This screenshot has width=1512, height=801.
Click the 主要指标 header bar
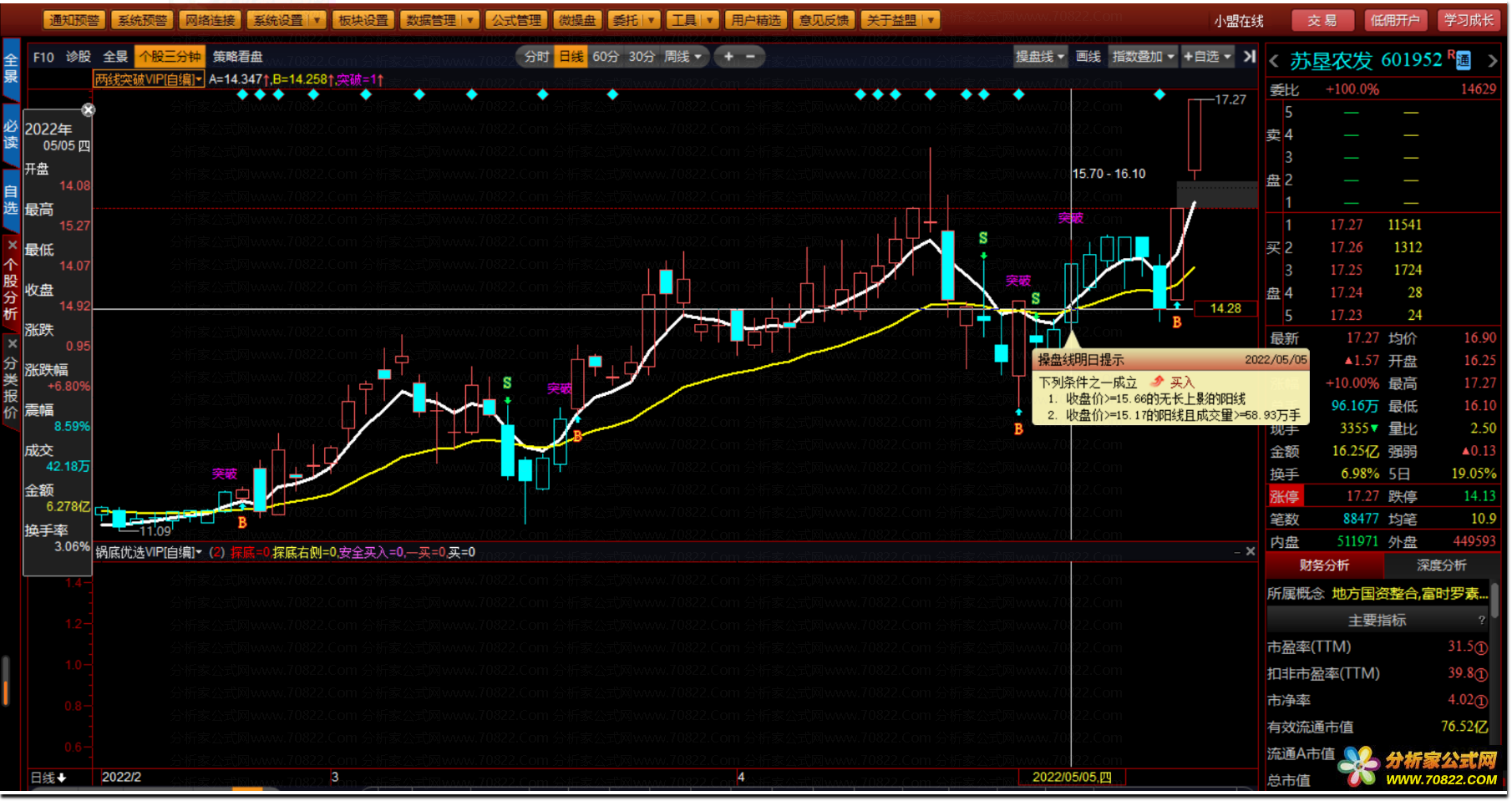pos(1378,620)
